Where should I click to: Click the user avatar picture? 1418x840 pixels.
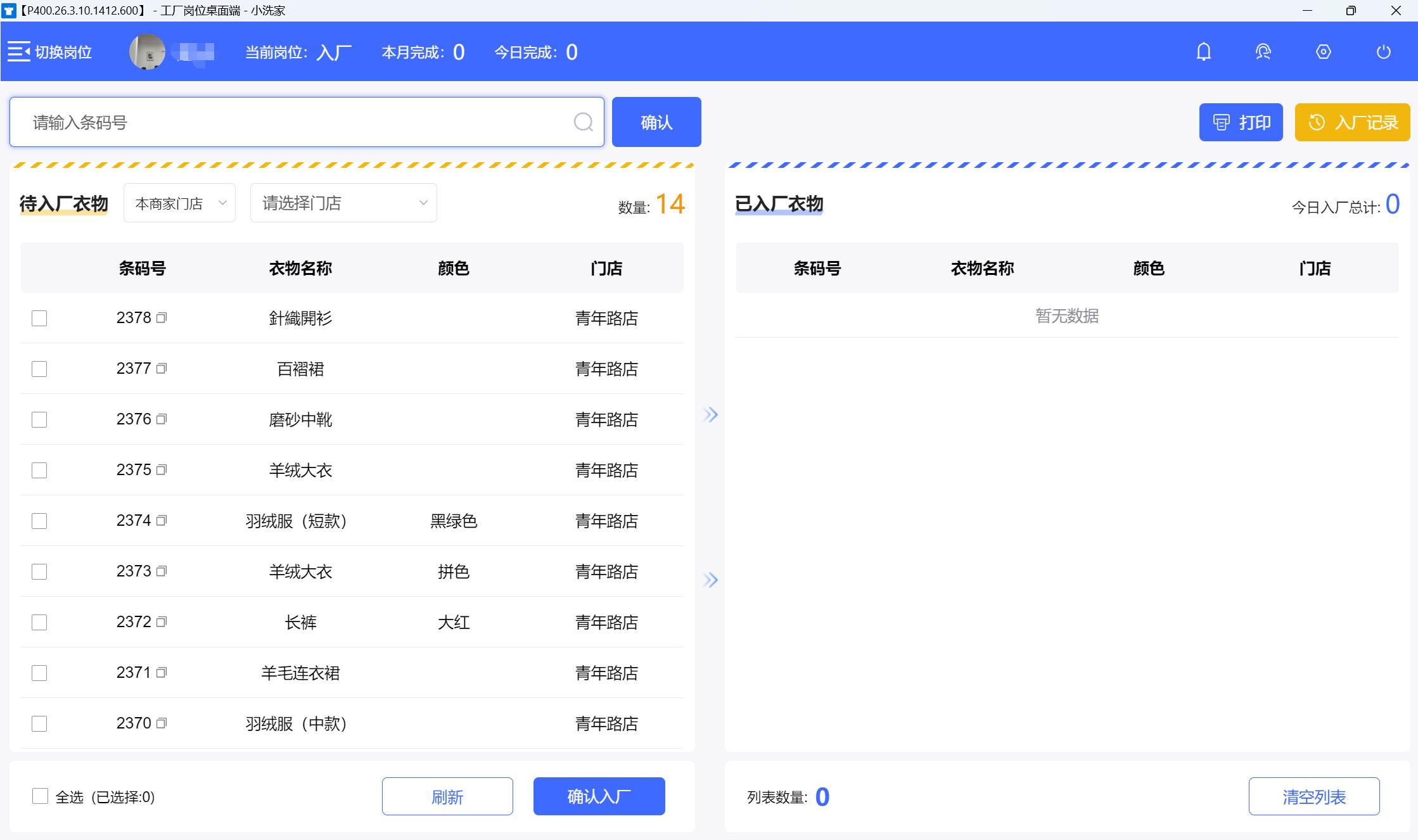(x=147, y=52)
